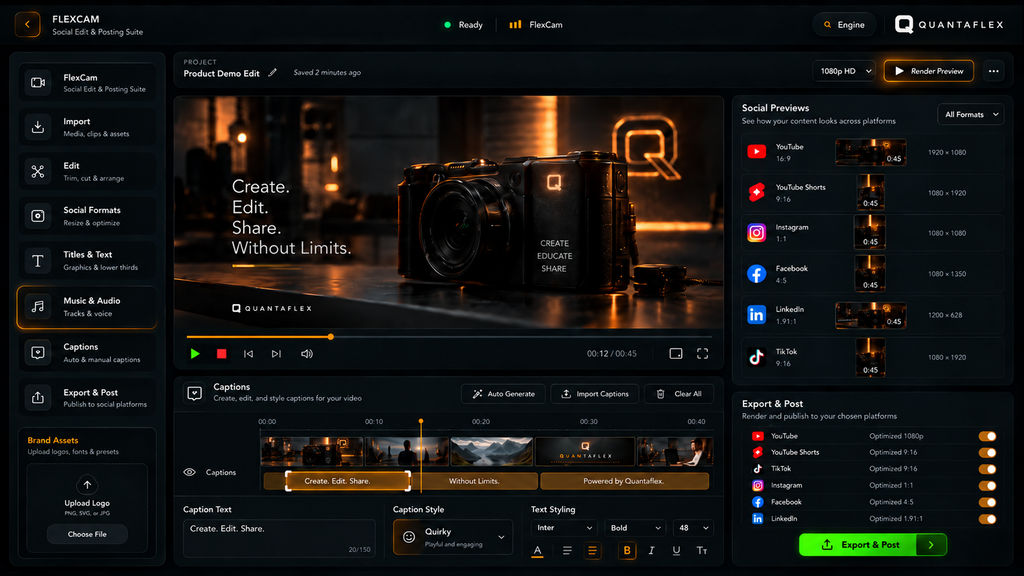Toggle bold text styling
Image resolution: width=1024 pixels, height=576 pixels.
click(x=627, y=551)
